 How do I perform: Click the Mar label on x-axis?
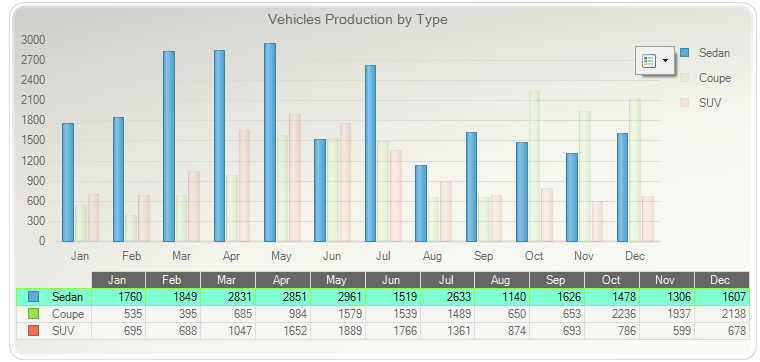(181, 256)
